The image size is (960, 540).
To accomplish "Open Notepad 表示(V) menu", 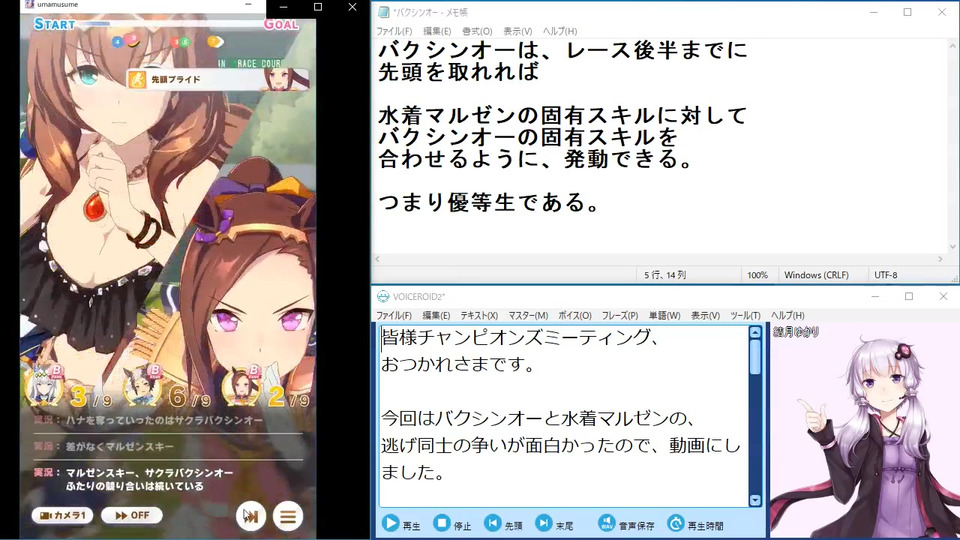I will click(517, 31).
